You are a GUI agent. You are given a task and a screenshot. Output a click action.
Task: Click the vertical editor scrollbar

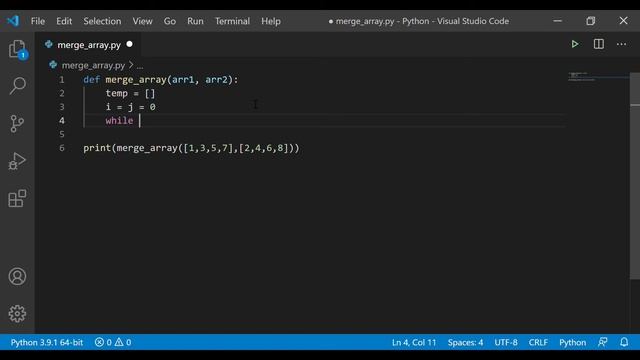(635, 176)
